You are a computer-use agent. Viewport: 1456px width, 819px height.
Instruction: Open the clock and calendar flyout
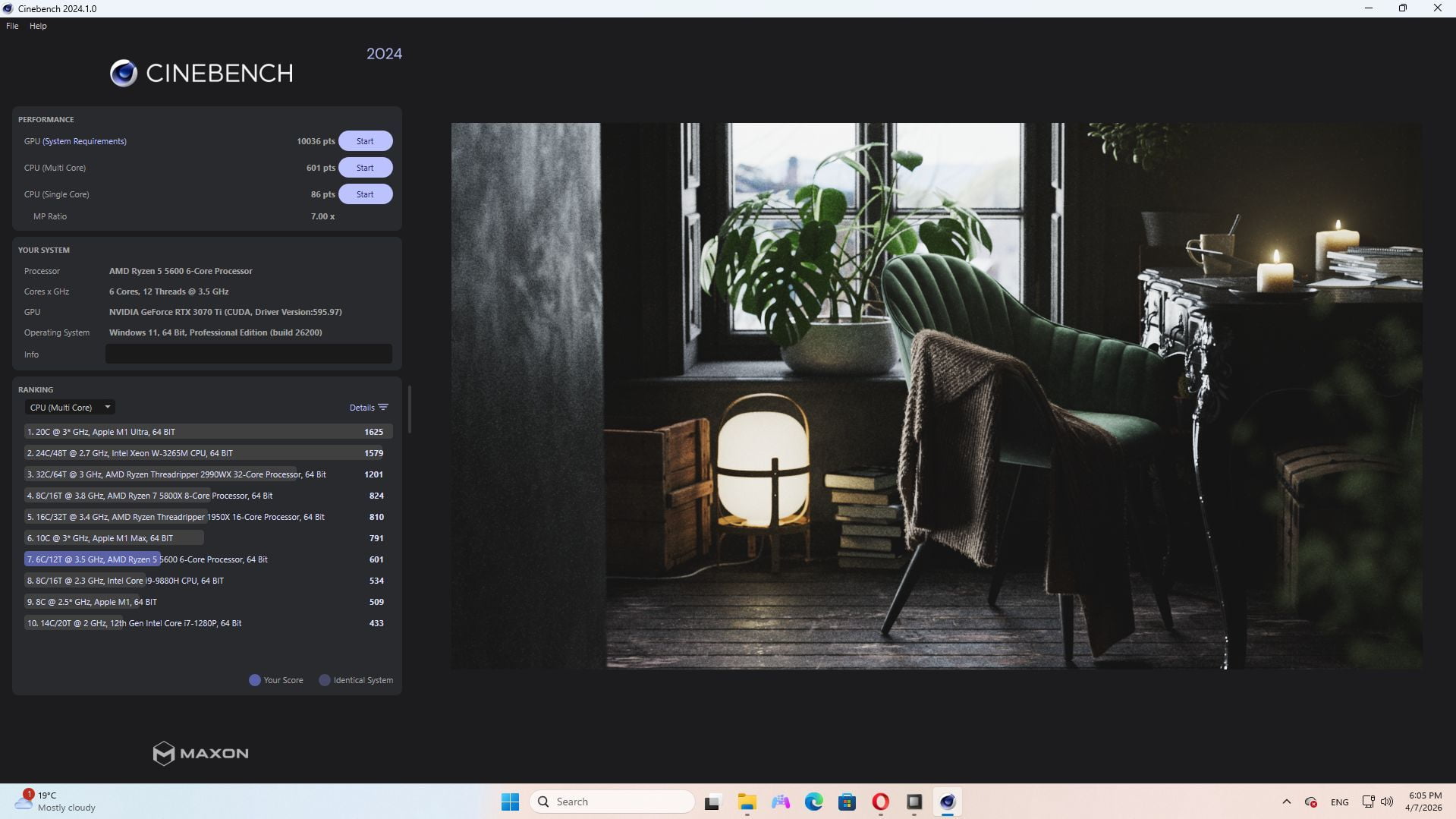point(1423,802)
